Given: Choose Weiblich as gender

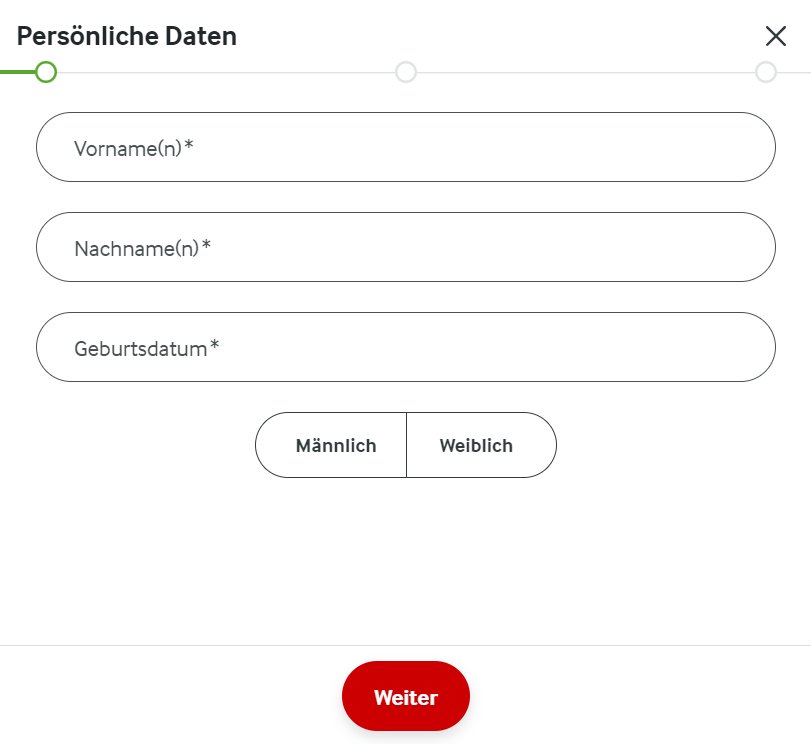Looking at the screenshot, I should [x=476, y=446].
